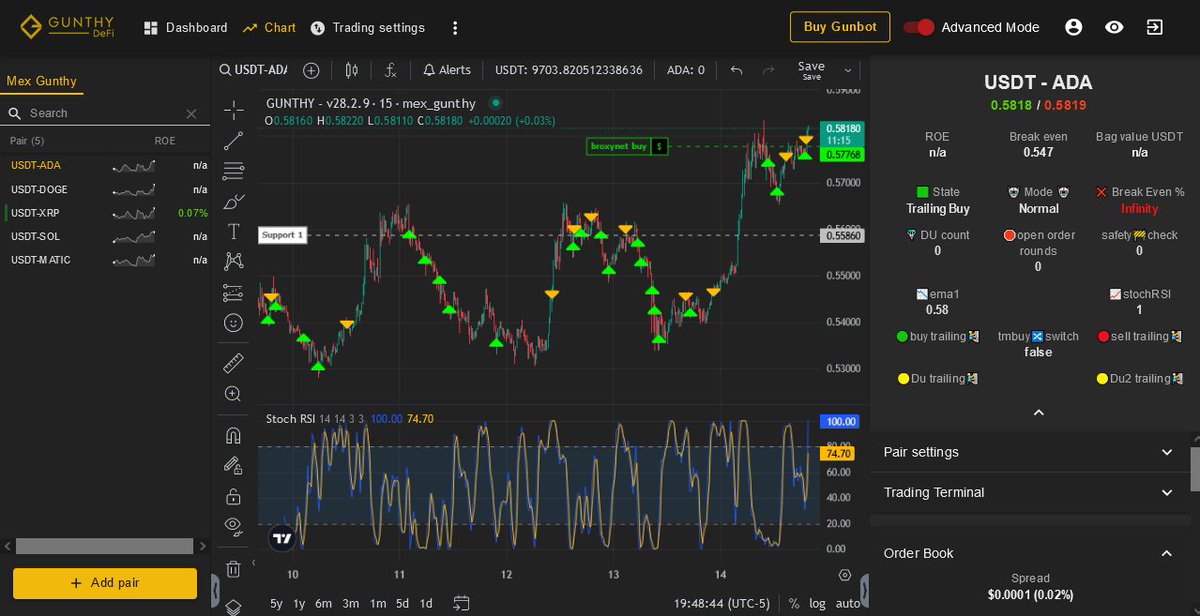The width and height of the screenshot is (1200, 616).
Task: Go to the Dashboard page
Action: click(186, 27)
